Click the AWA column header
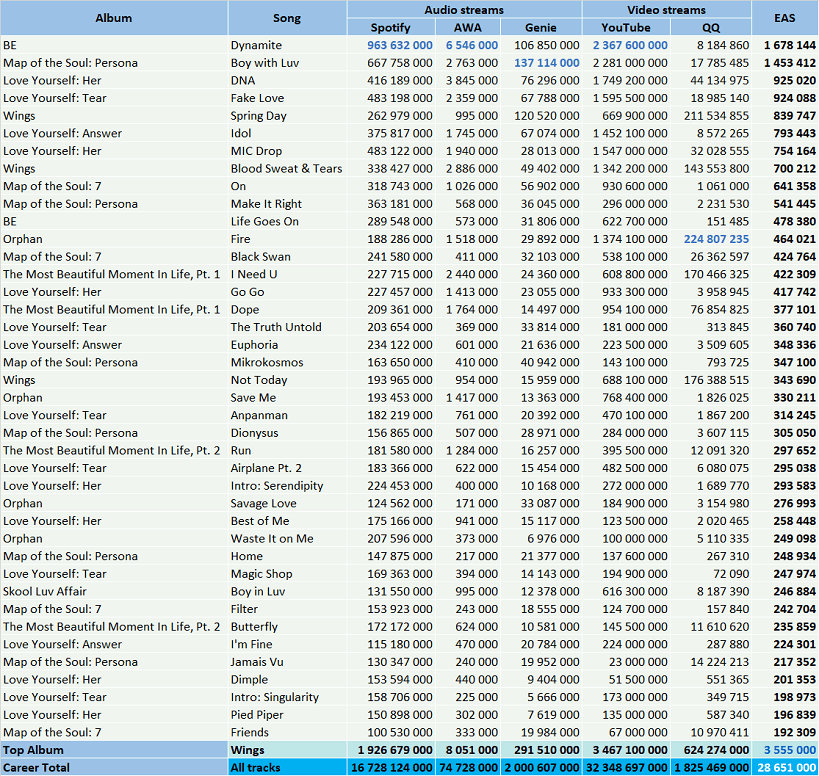The height and width of the screenshot is (776, 819). (468, 27)
